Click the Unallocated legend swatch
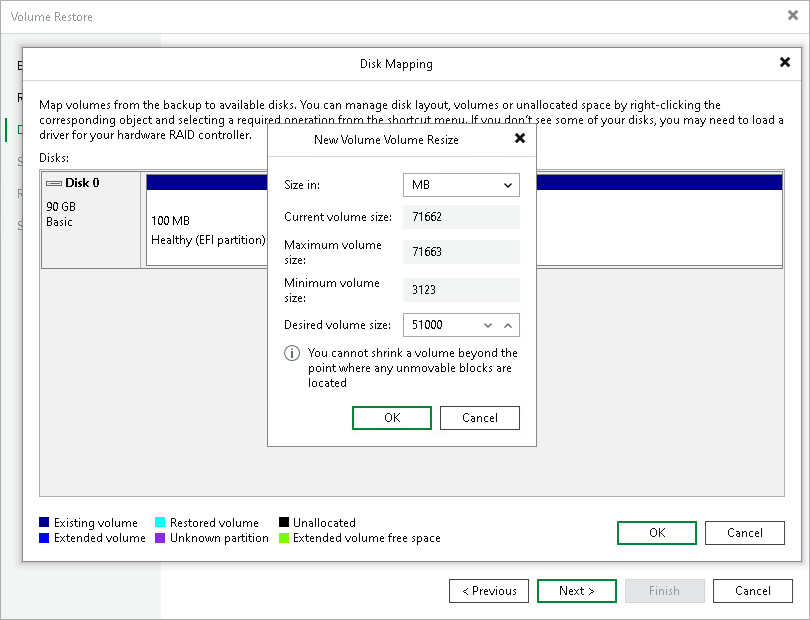Viewport: 810px width, 620px height. [286, 522]
